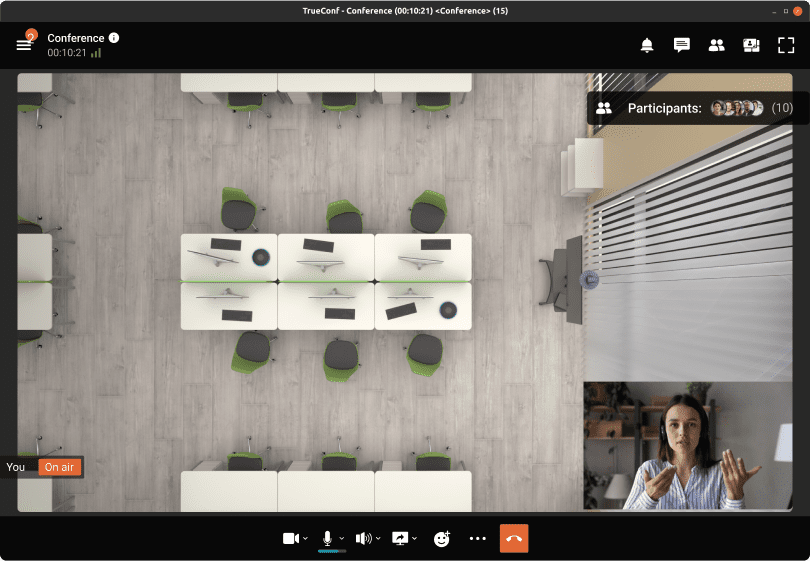
Task: Open the chat panel
Action: click(x=682, y=45)
